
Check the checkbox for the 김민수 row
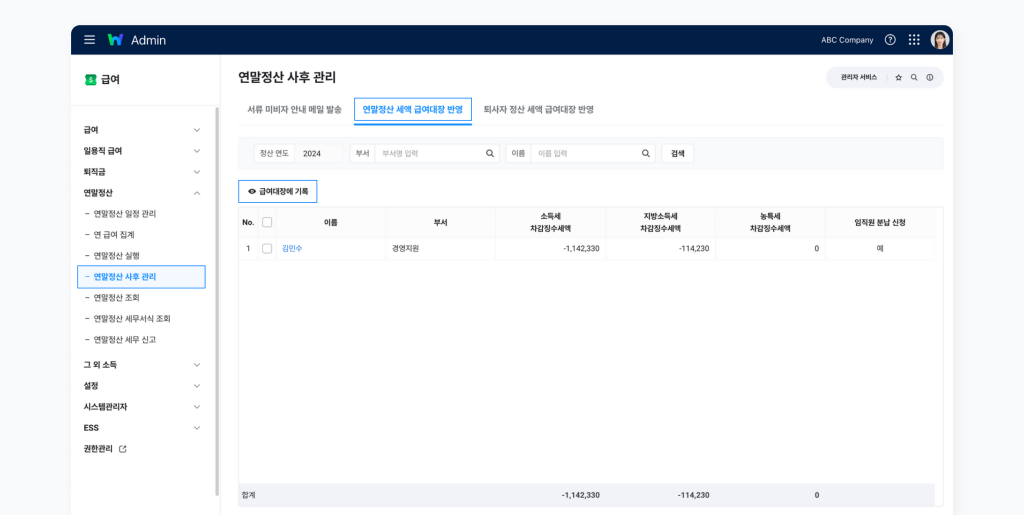[267, 248]
